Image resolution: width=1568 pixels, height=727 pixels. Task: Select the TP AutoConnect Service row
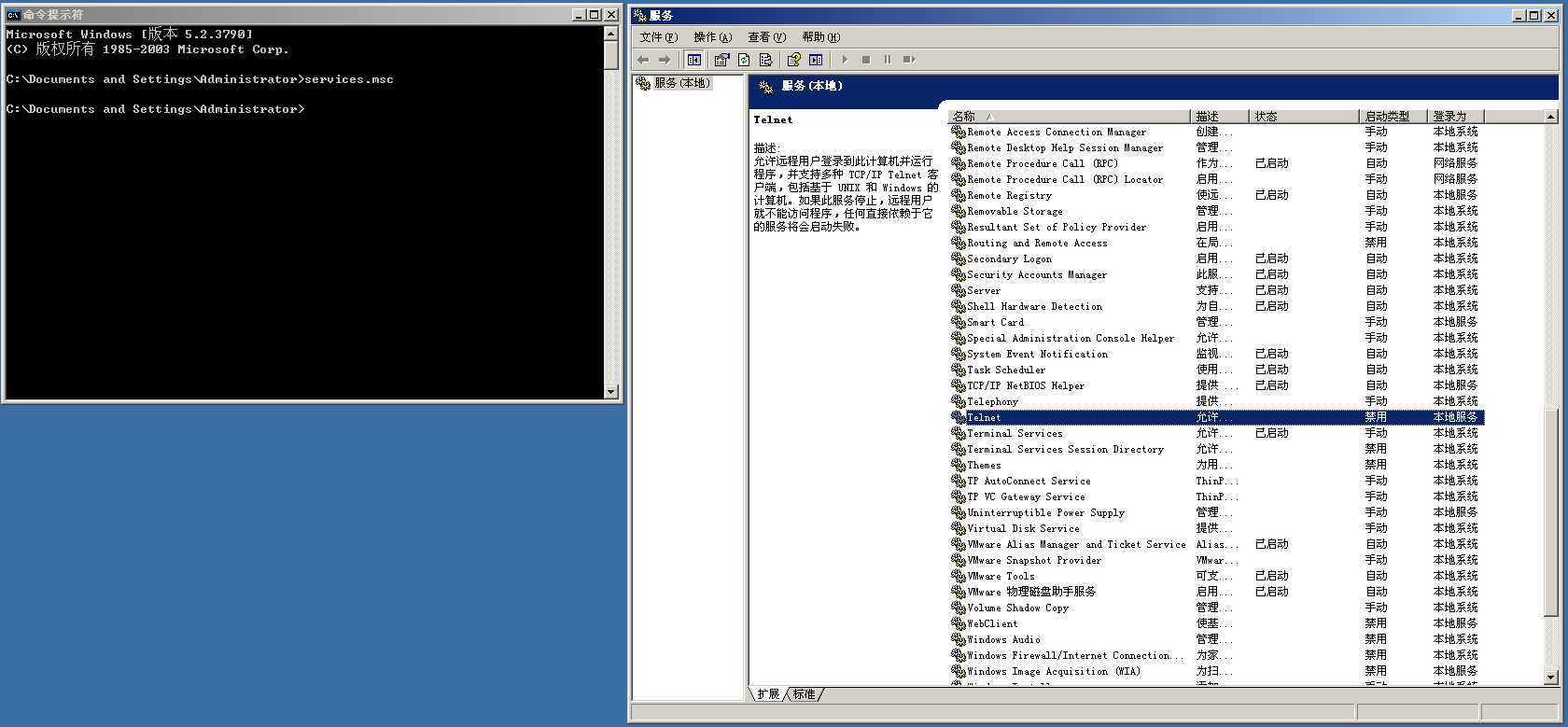pos(1217,481)
